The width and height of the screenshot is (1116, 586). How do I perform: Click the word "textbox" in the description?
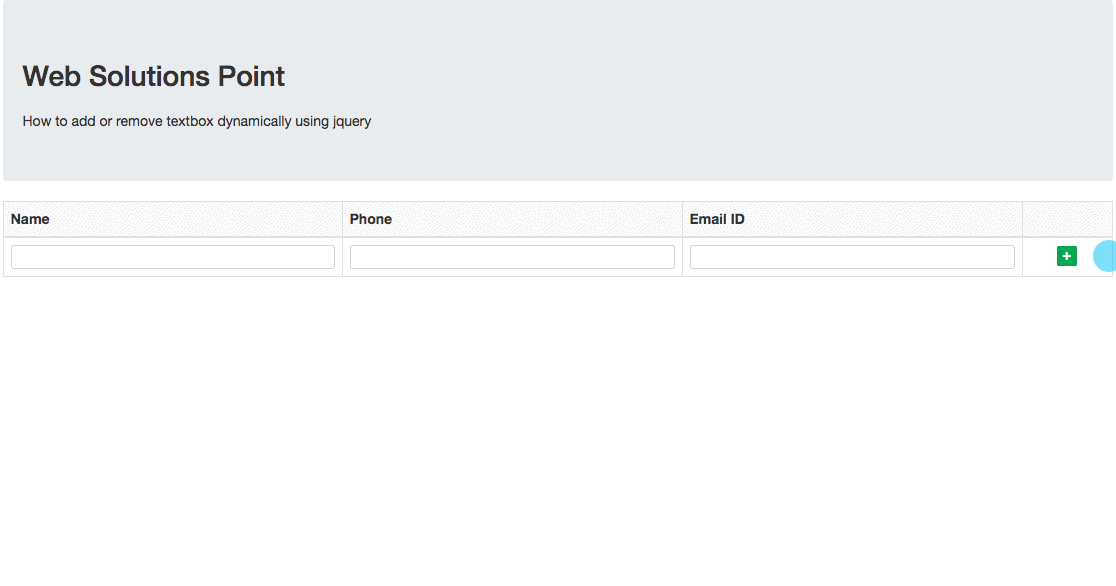(190, 122)
